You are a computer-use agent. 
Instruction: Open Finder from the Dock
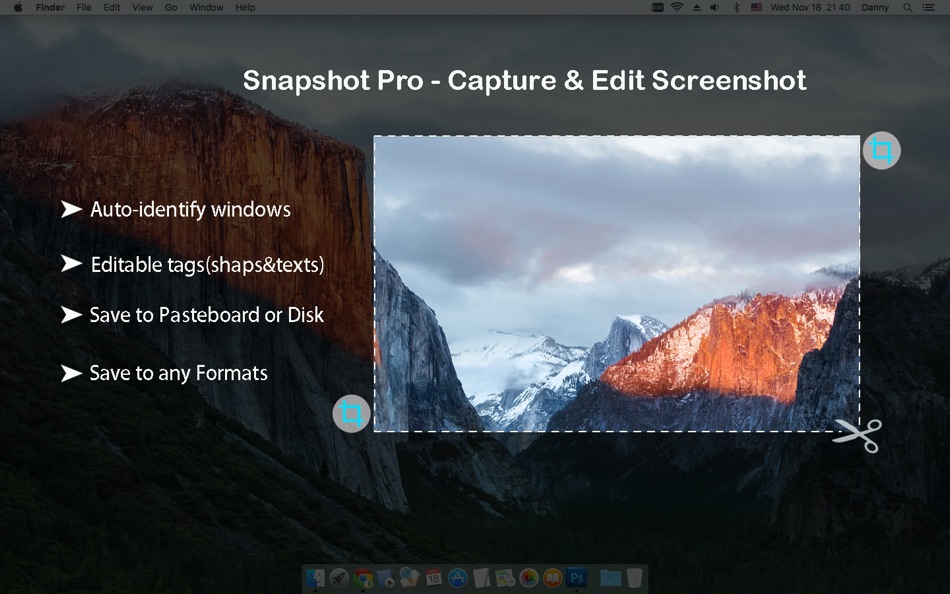click(x=315, y=578)
